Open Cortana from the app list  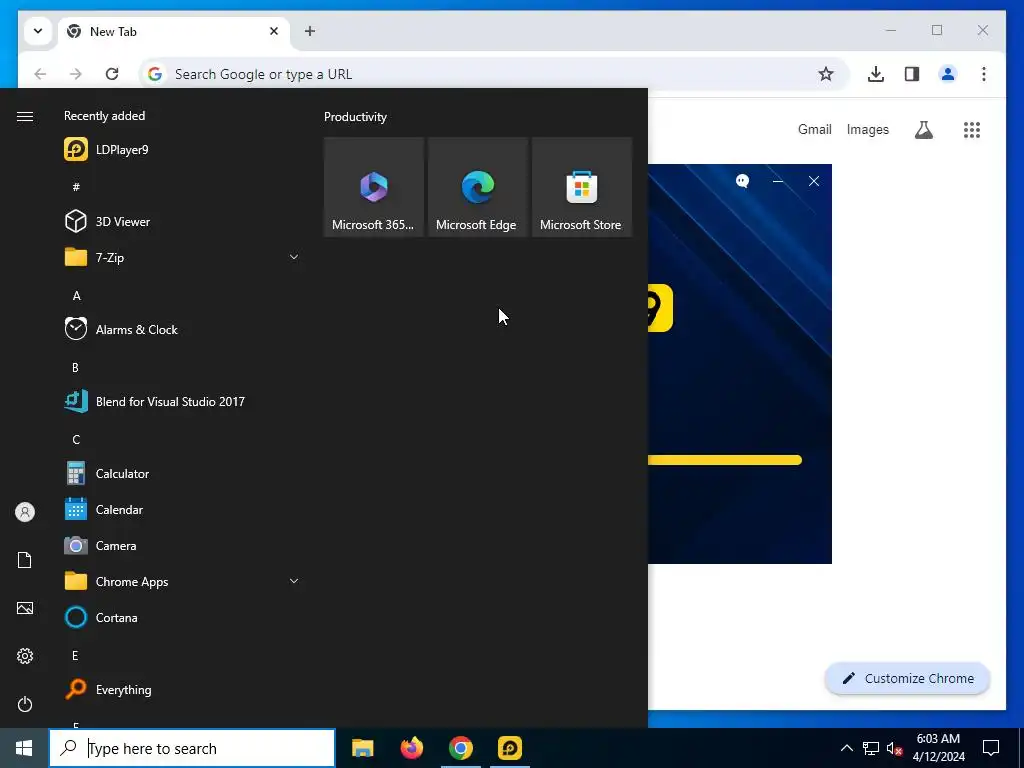point(183,617)
